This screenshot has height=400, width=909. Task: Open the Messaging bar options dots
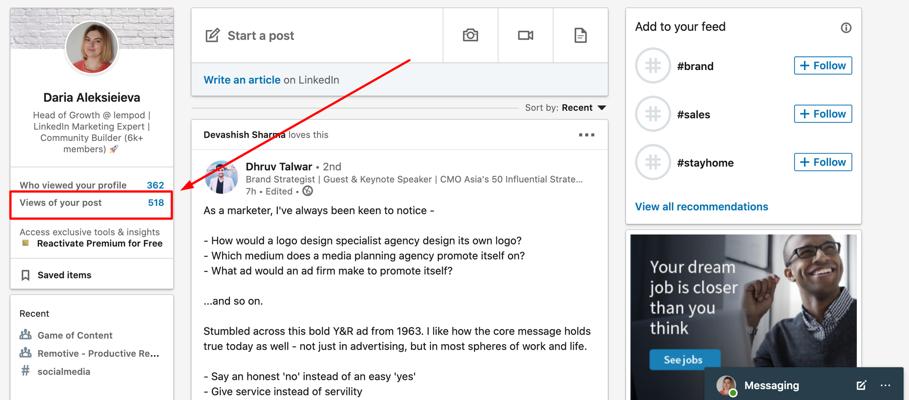(x=885, y=385)
